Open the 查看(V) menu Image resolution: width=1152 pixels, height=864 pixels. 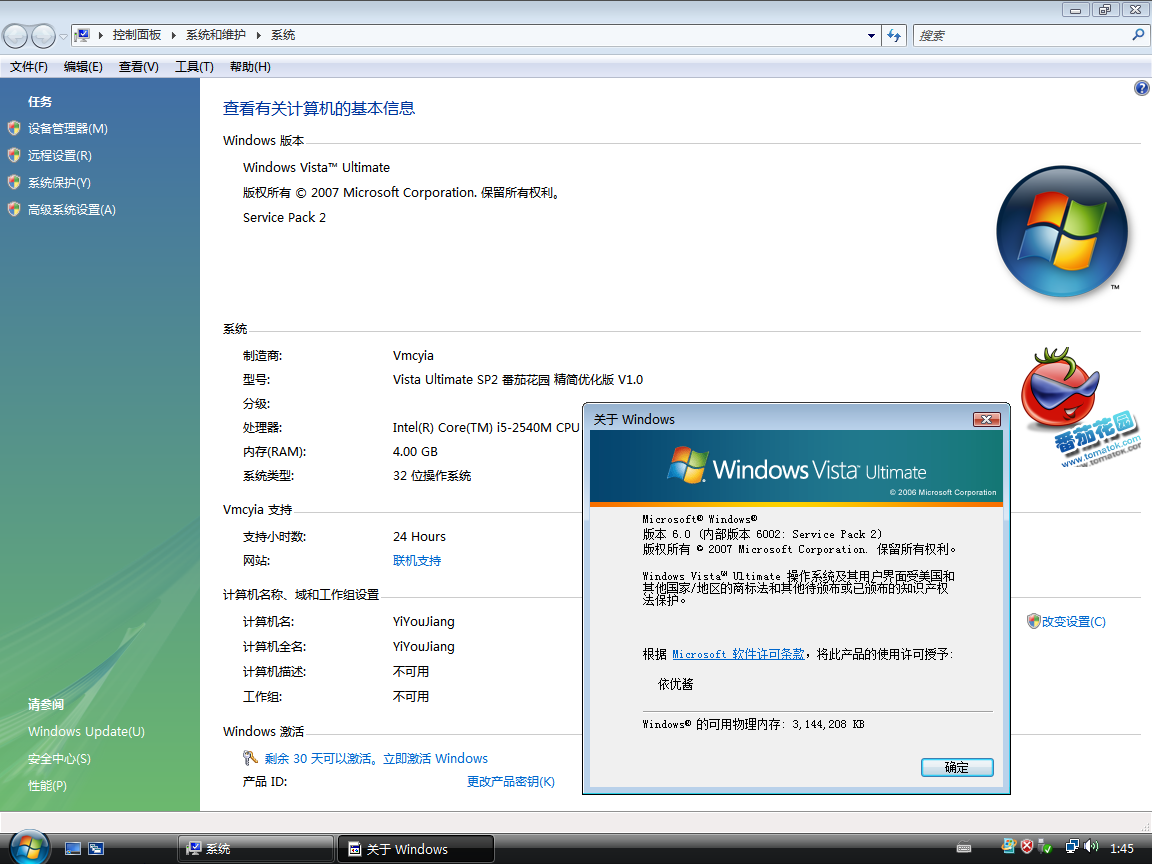click(x=139, y=67)
